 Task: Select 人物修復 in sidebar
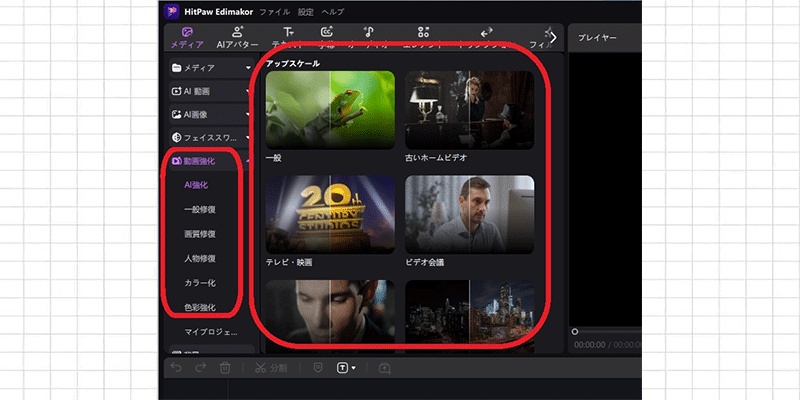click(x=199, y=259)
